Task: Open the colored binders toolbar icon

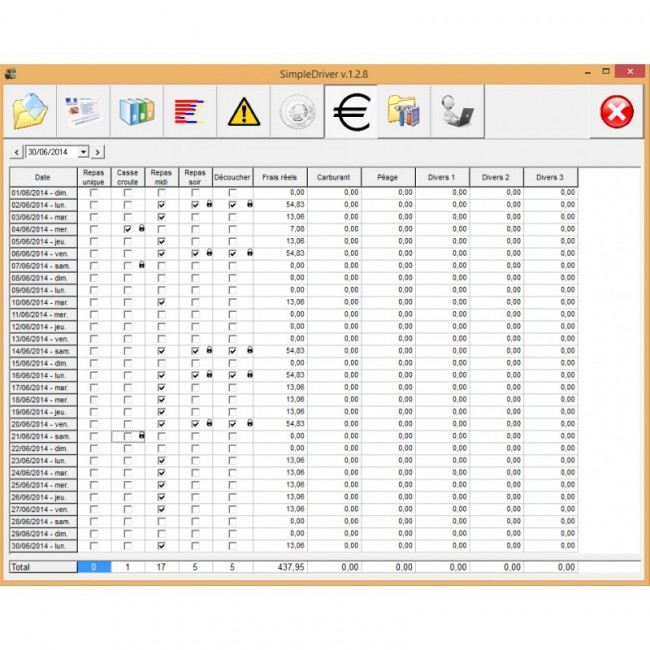Action: (x=136, y=112)
